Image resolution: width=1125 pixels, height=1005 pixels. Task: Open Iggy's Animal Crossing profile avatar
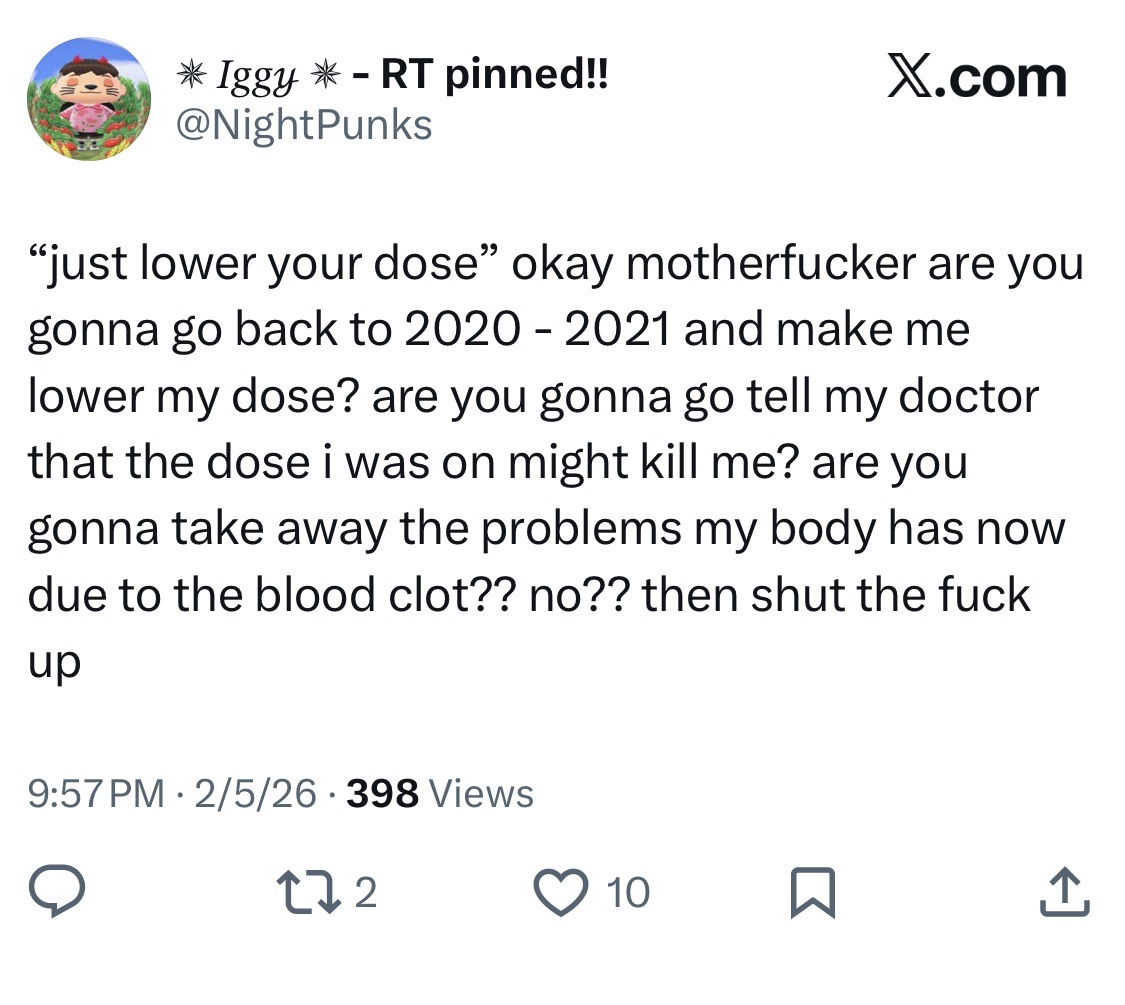coord(89,99)
